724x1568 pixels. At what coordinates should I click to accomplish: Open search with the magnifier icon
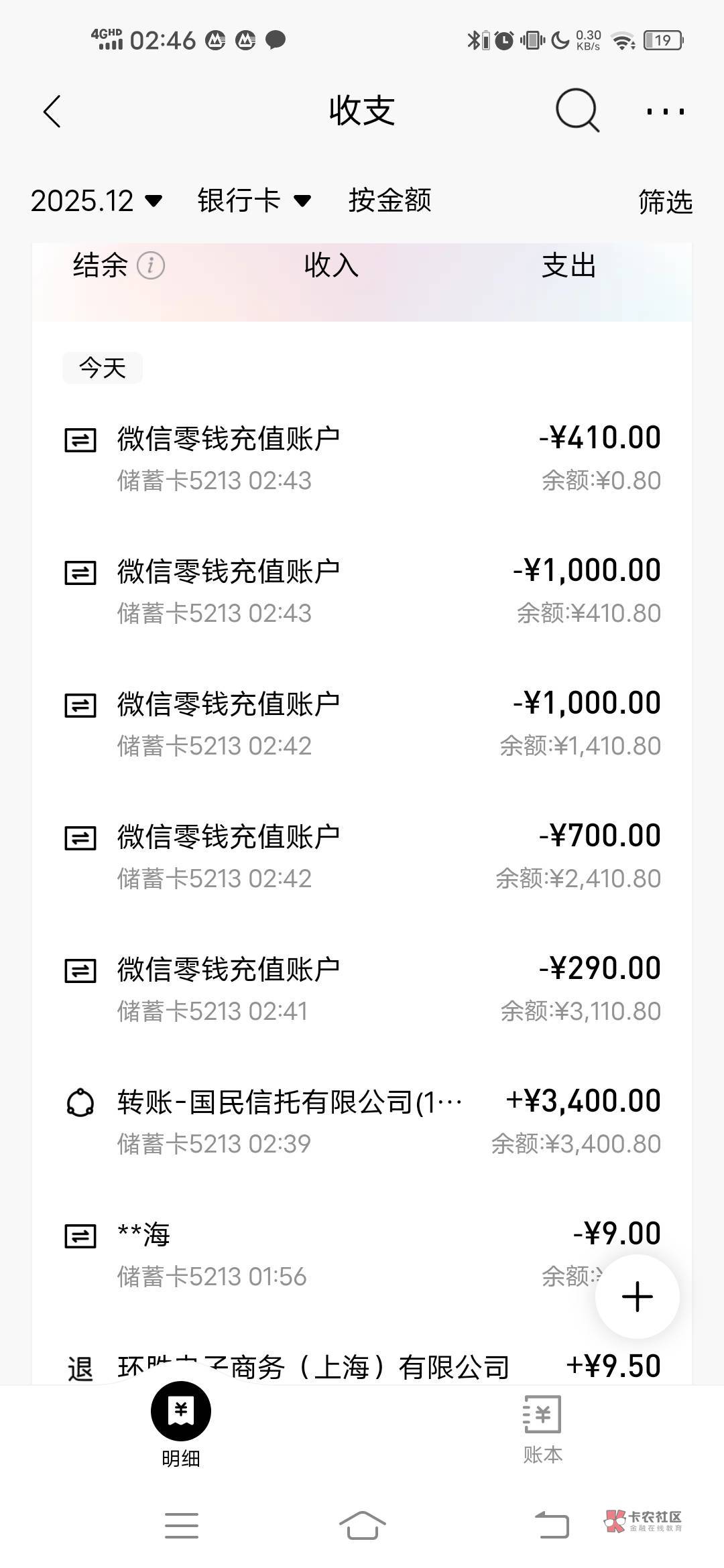point(577,111)
